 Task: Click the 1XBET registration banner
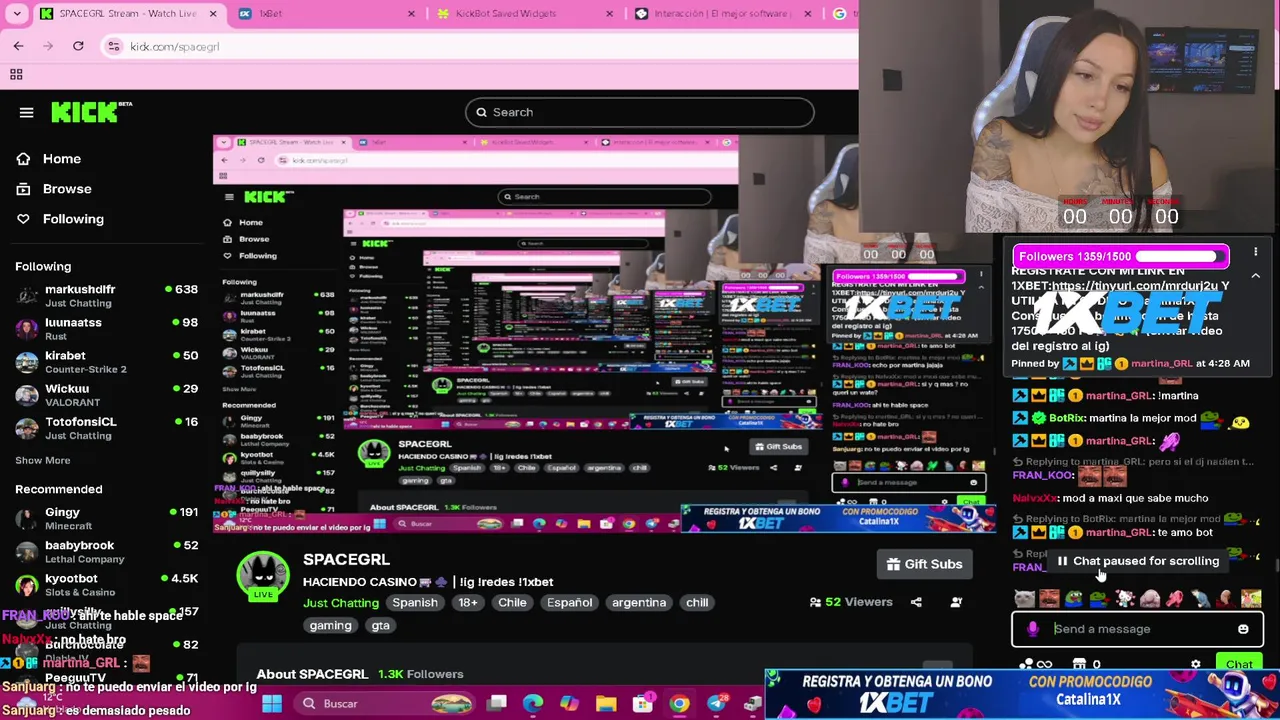(1022, 693)
